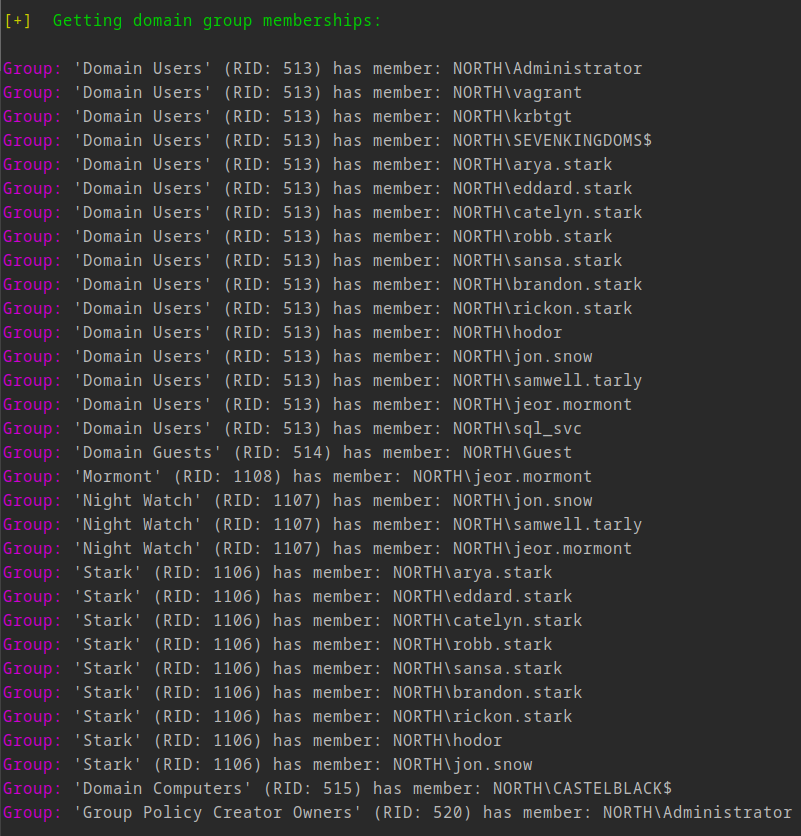Click the Stark group line for NORTH\brandon.stark

click(293, 693)
